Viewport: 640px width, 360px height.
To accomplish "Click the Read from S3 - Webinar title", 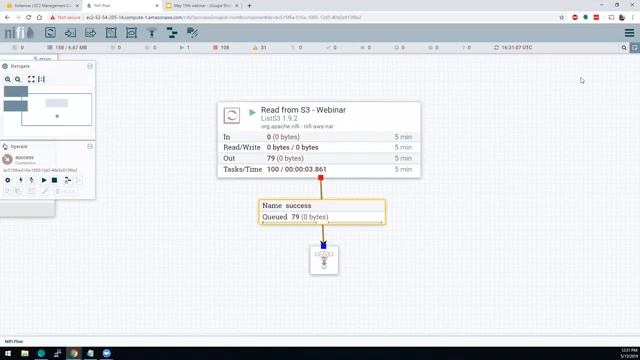I will [303, 110].
